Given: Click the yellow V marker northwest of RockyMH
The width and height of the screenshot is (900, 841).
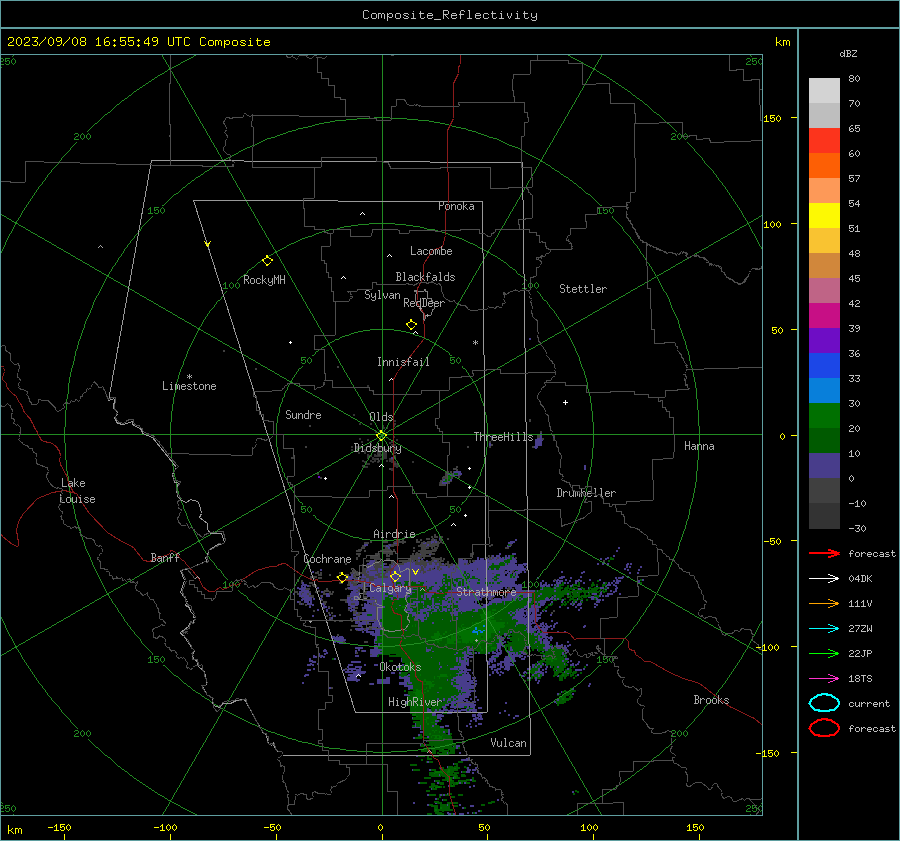Looking at the screenshot, I should (x=208, y=244).
